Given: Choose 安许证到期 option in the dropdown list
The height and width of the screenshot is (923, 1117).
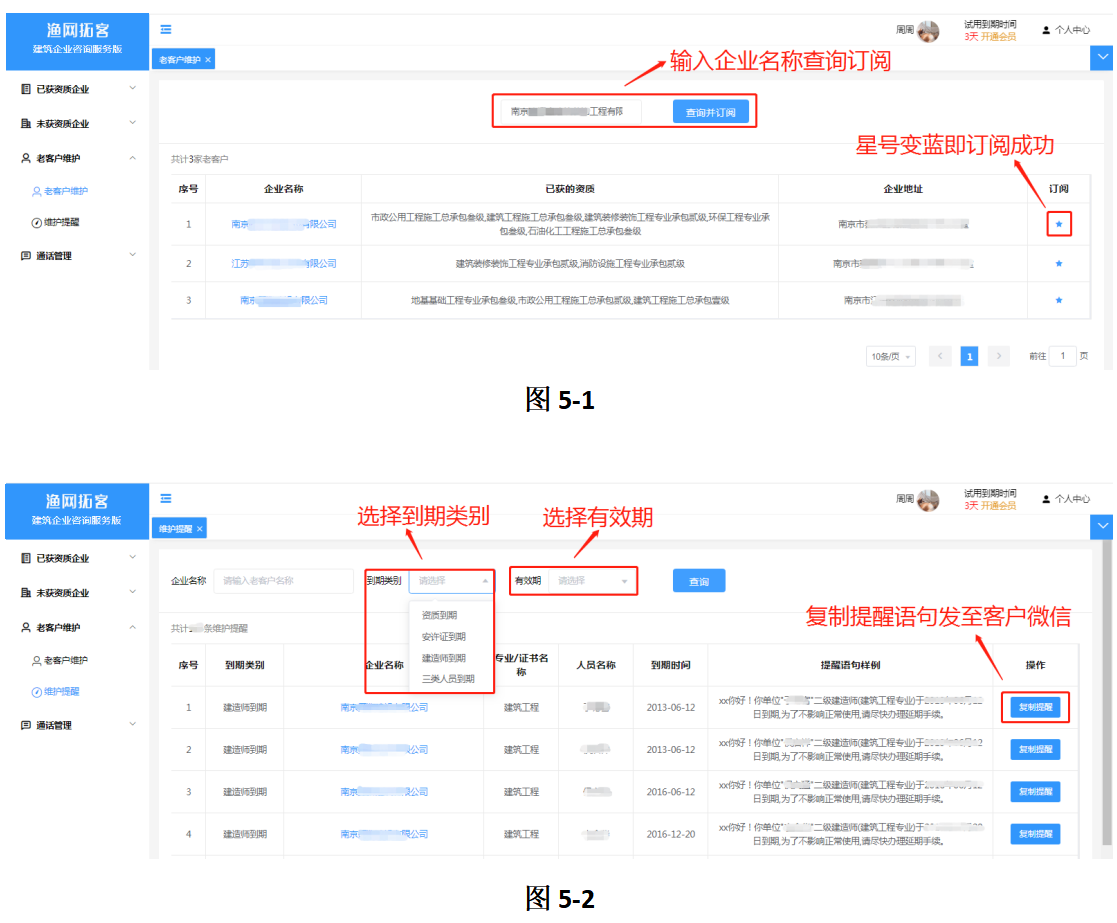Looking at the screenshot, I should [451, 637].
